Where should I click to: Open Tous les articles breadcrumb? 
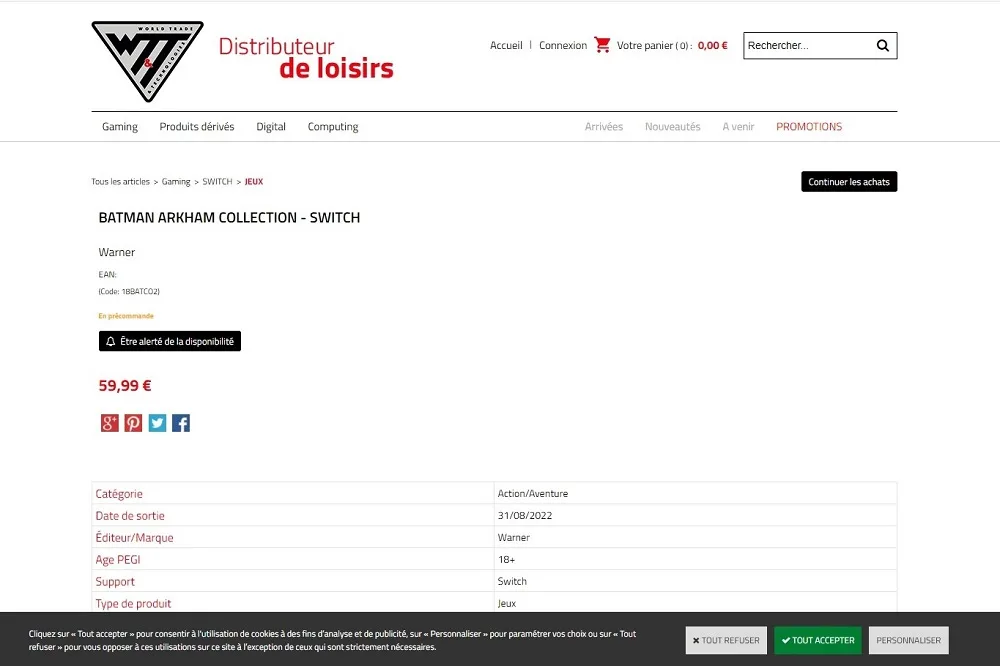click(x=121, y=182)
